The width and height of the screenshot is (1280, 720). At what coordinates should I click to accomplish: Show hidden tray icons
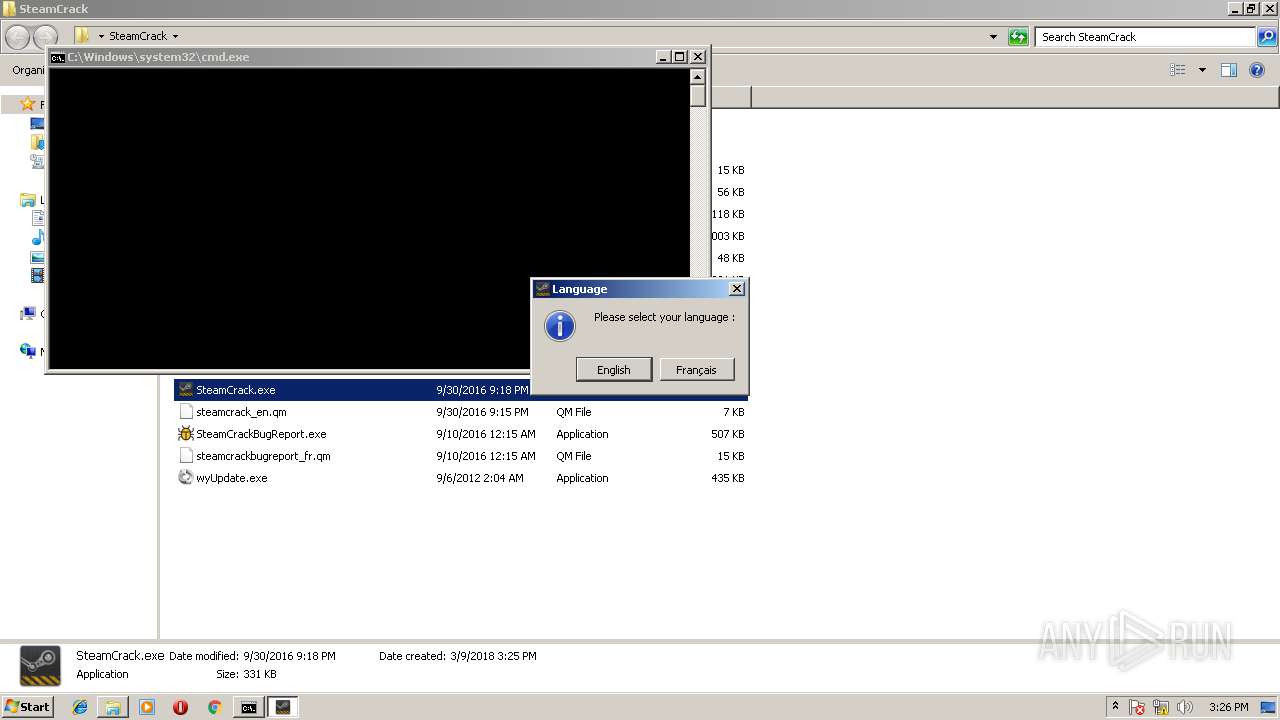1115,707
